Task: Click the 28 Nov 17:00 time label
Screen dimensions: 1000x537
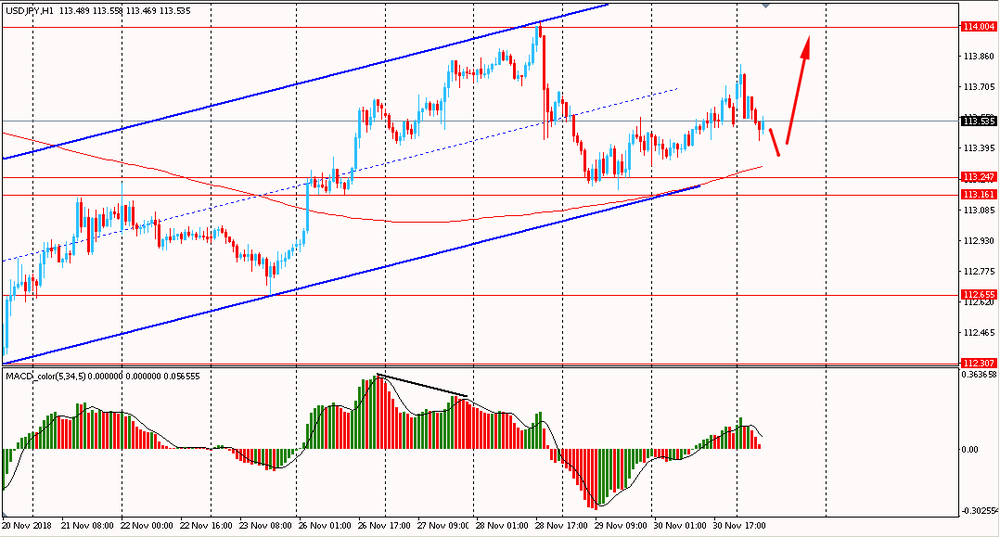Action: click(562, 526)
